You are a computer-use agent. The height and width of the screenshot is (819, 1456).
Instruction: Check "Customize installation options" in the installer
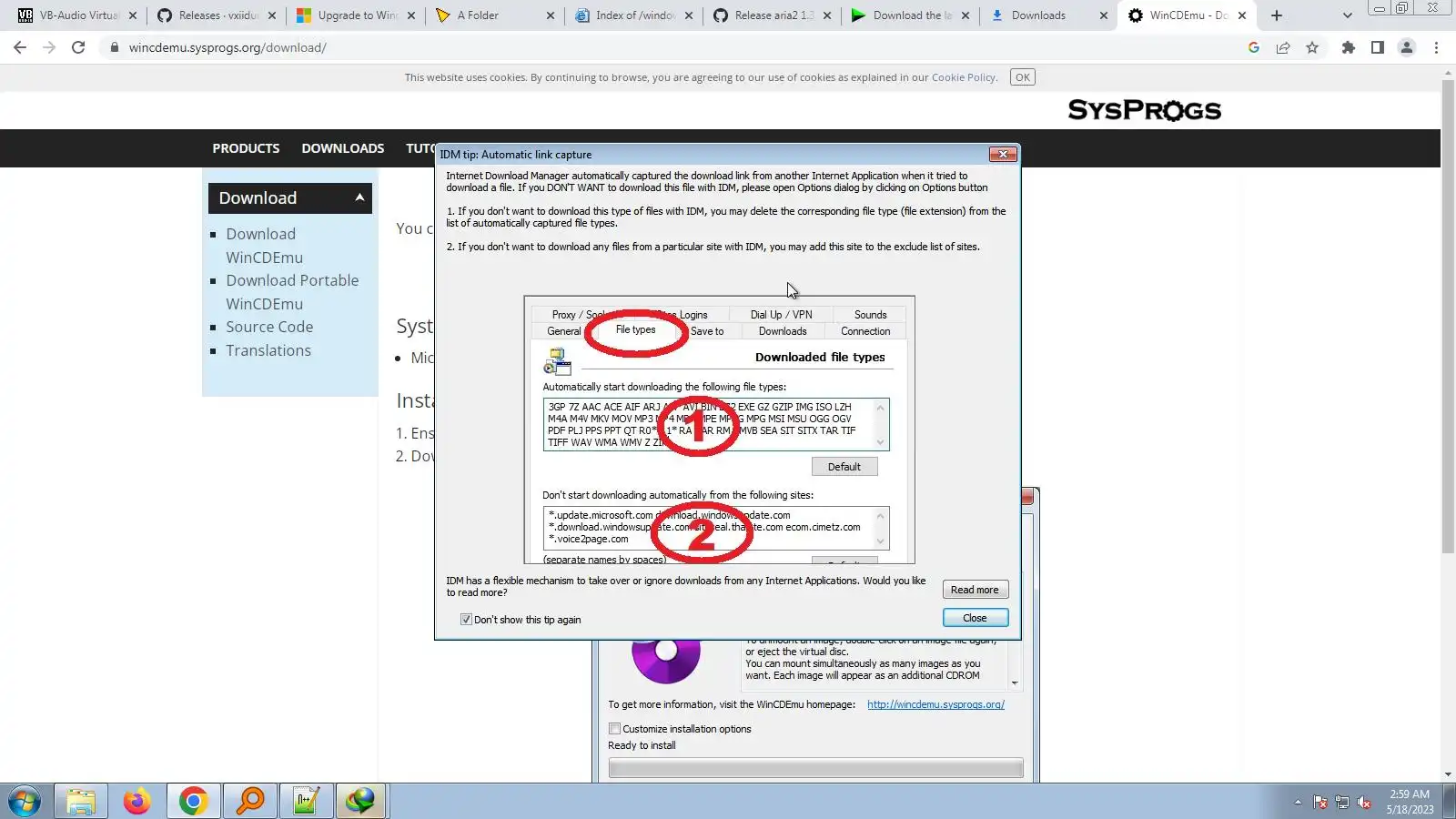tap(615, 729)
